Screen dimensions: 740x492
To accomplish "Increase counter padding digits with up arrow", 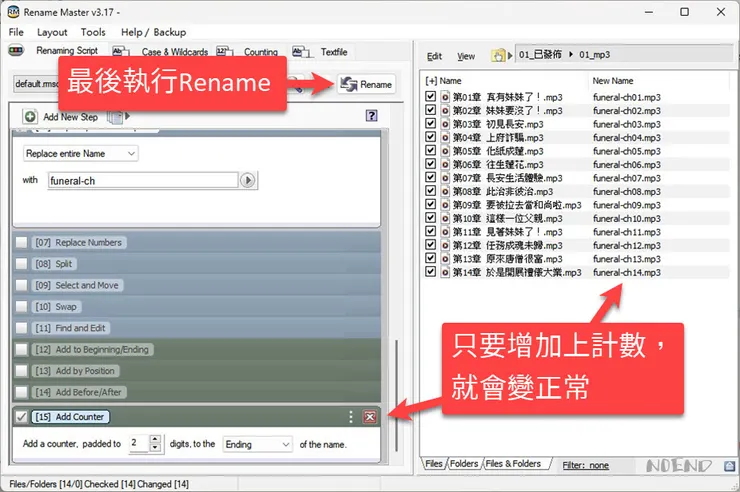I will [155, 439].
